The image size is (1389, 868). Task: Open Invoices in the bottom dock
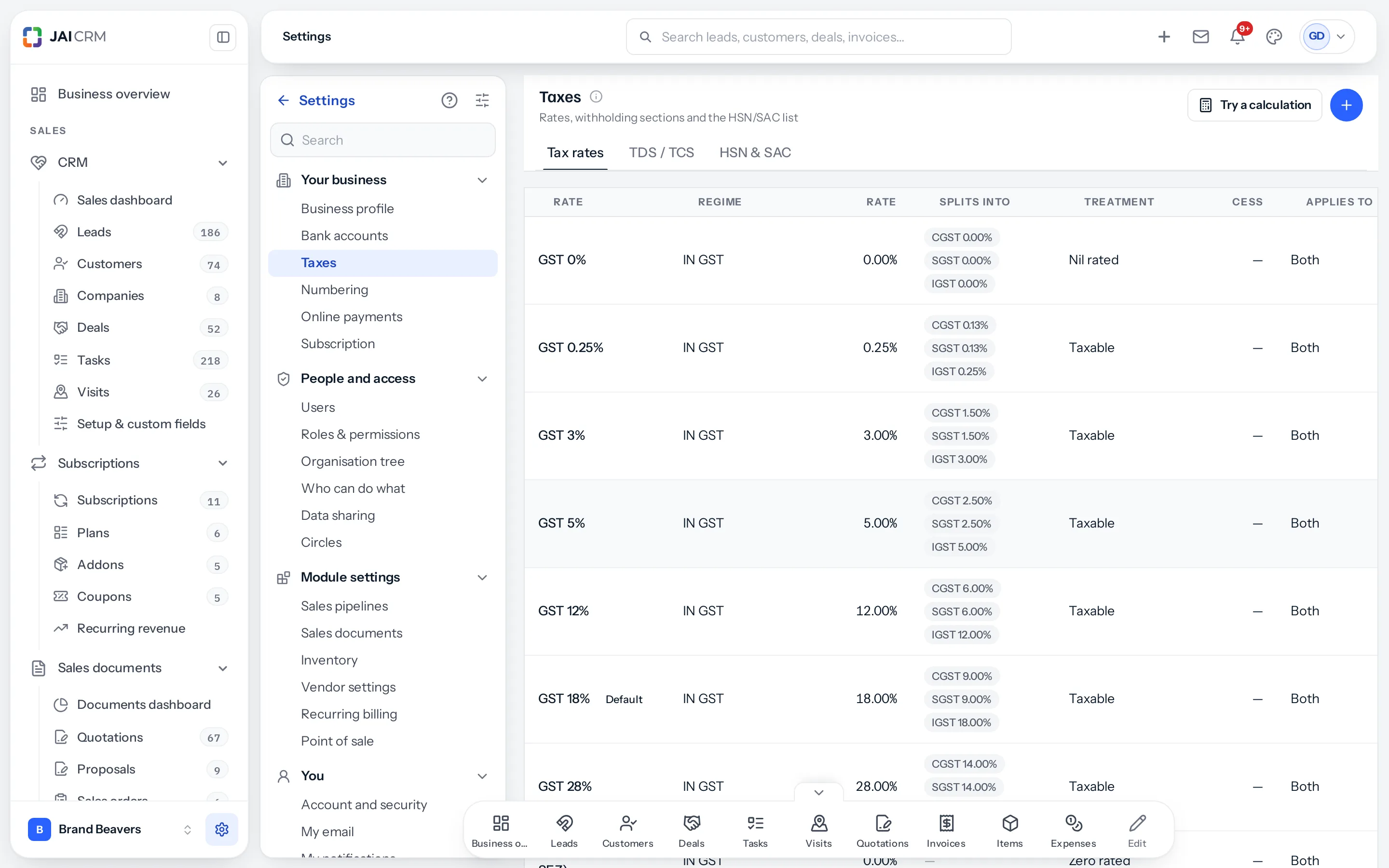(946, 830)
